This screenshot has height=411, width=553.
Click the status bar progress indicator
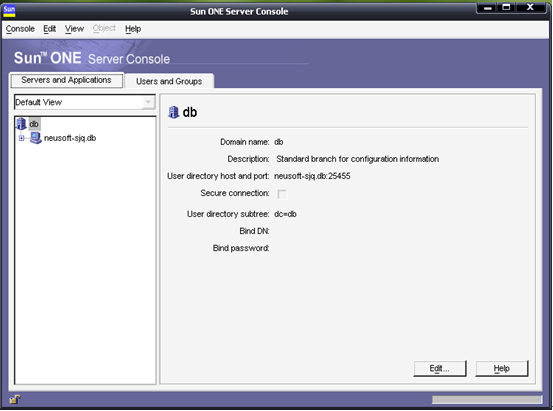point(487,399)
